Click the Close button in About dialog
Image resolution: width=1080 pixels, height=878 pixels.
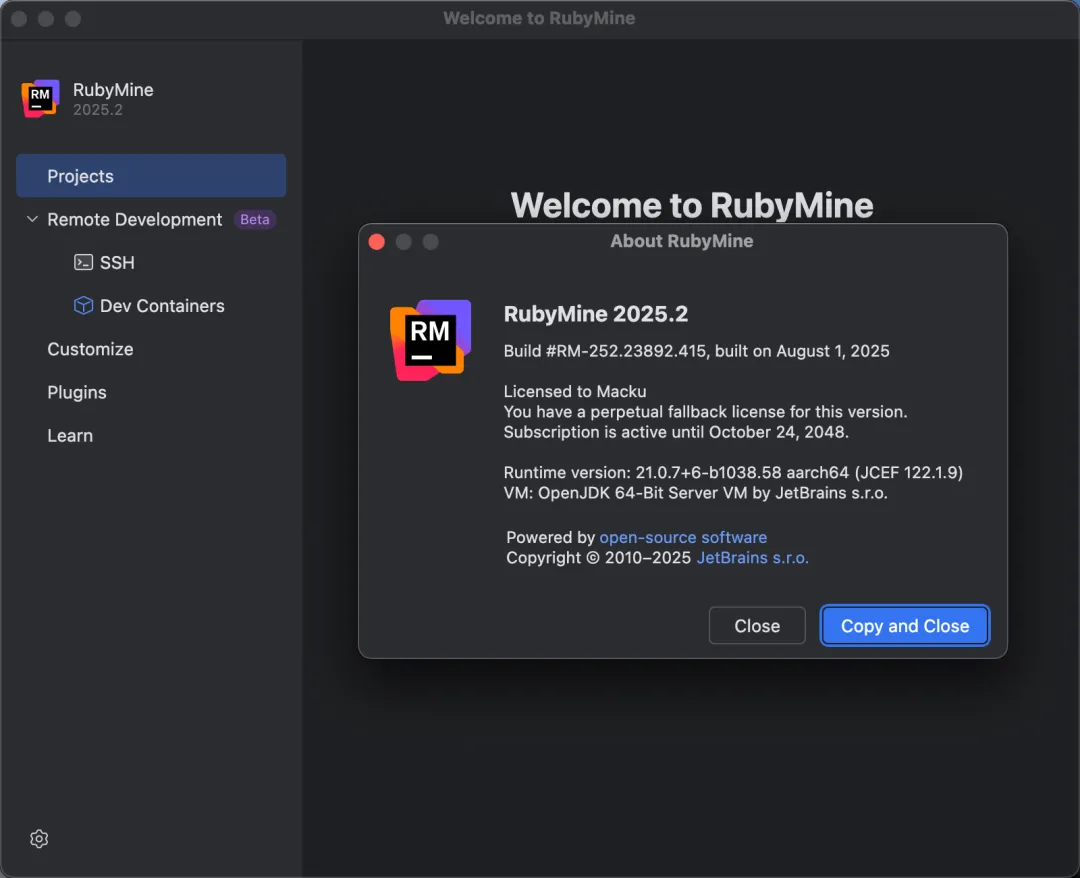point(757,625)
